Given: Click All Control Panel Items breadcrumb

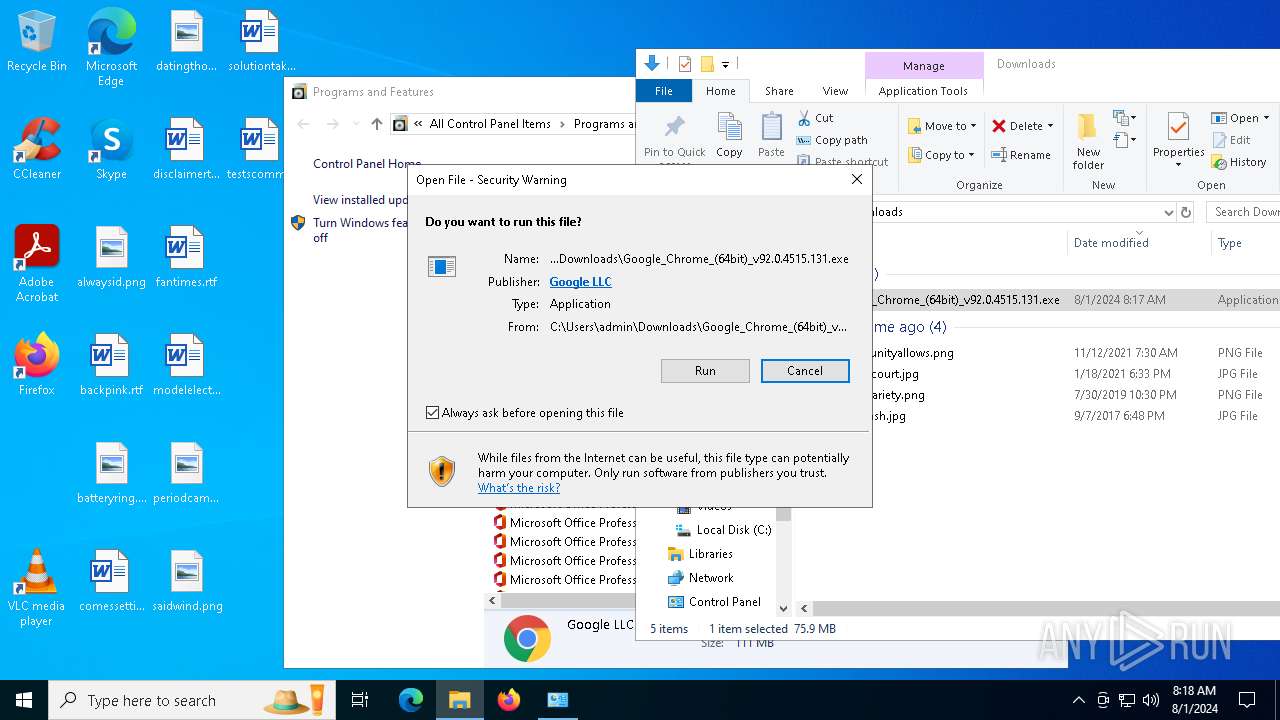Looking at the screenshot, I should 490,124.
